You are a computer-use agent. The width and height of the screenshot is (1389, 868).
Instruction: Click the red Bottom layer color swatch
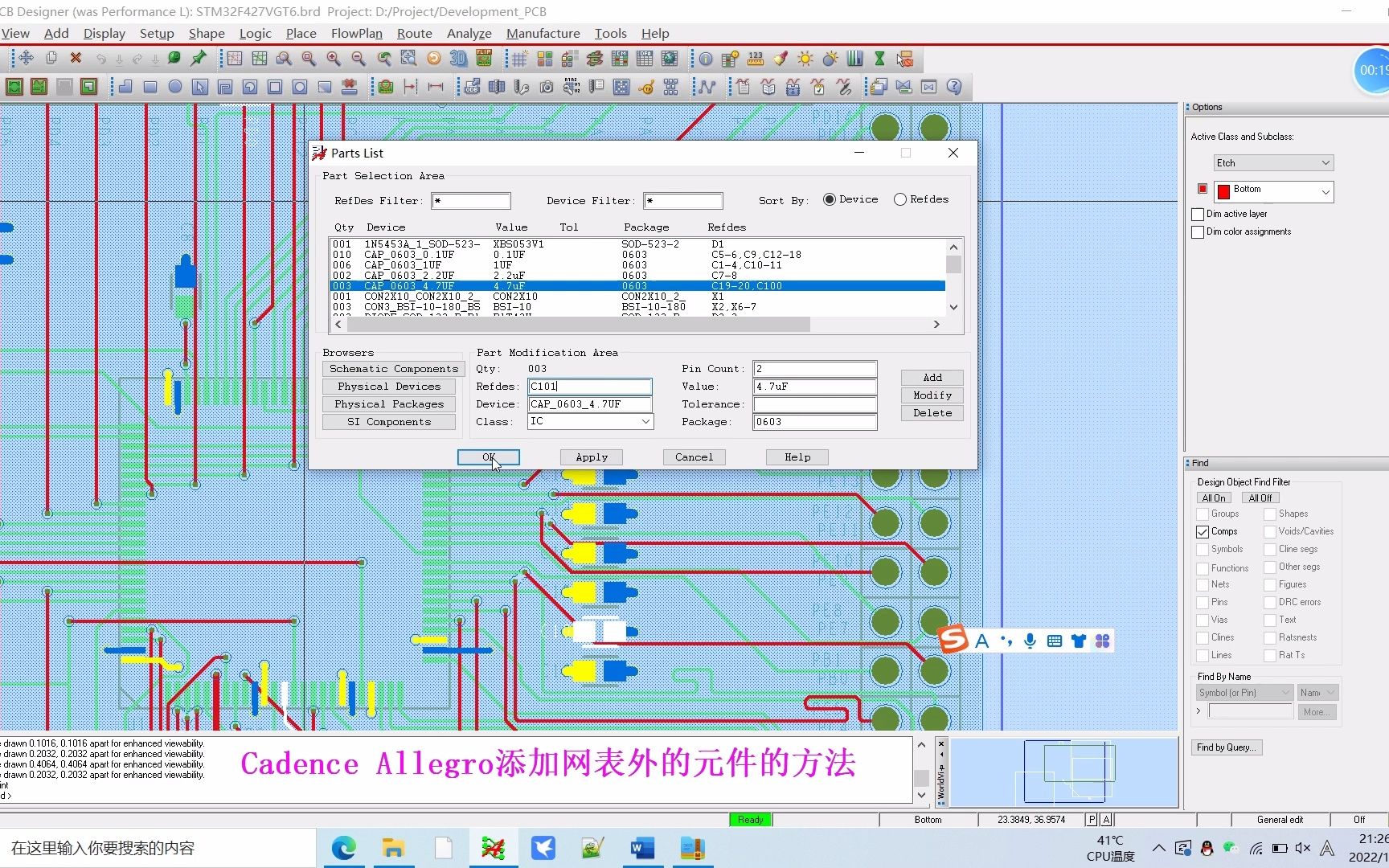(x=1223, y=191)
